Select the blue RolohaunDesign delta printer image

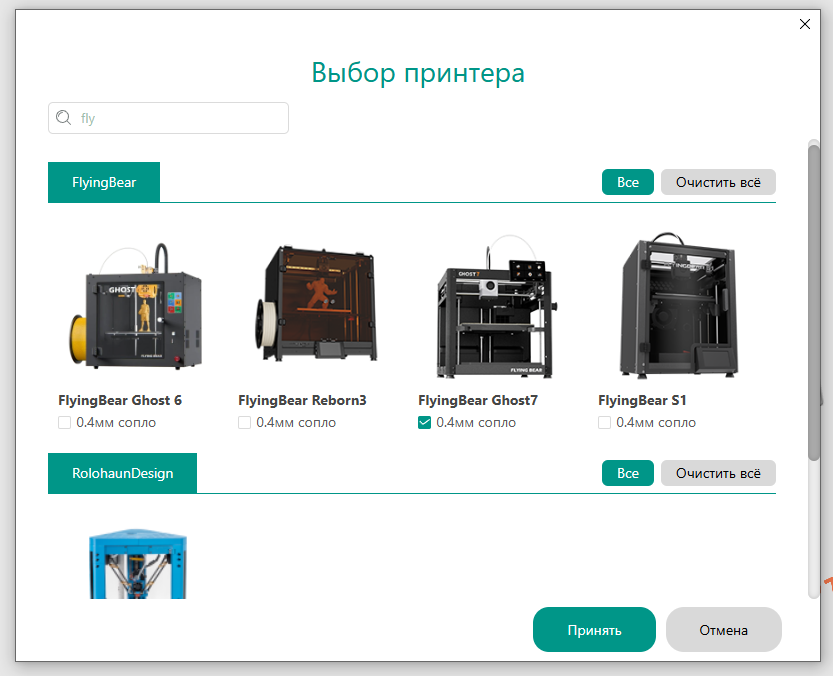138,564
